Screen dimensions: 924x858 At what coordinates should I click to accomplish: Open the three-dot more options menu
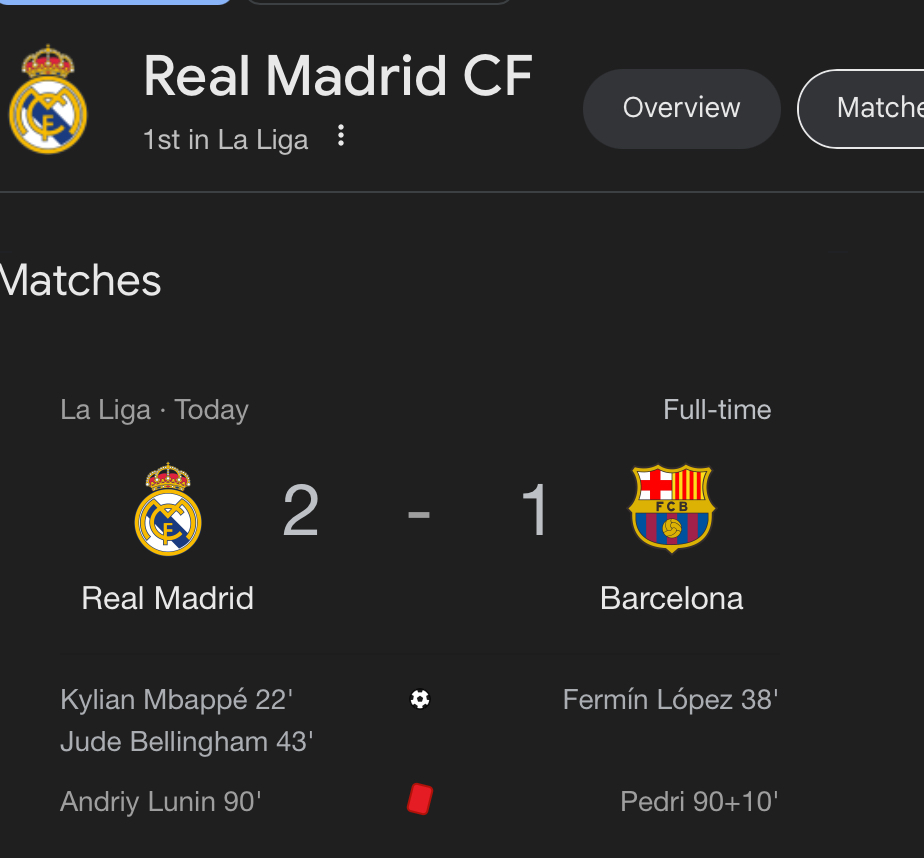341,136
